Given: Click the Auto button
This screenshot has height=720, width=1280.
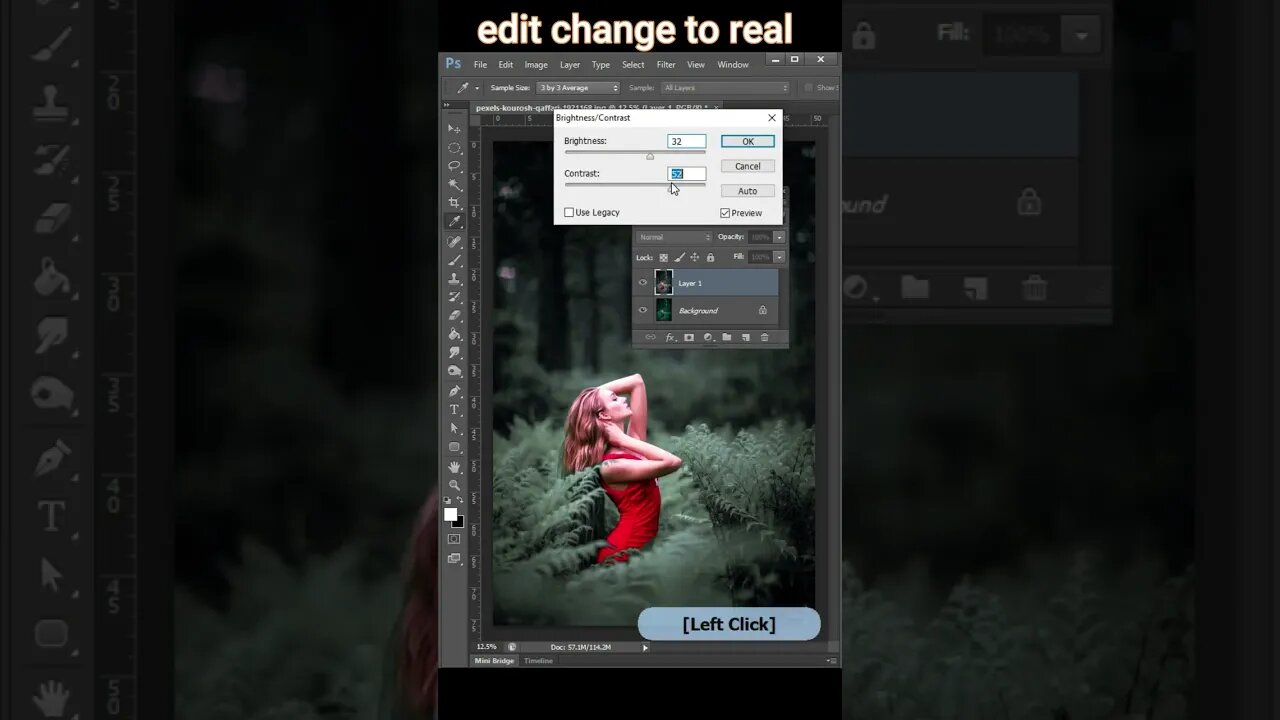Looking at the screenshot, I should coord(748,191).
